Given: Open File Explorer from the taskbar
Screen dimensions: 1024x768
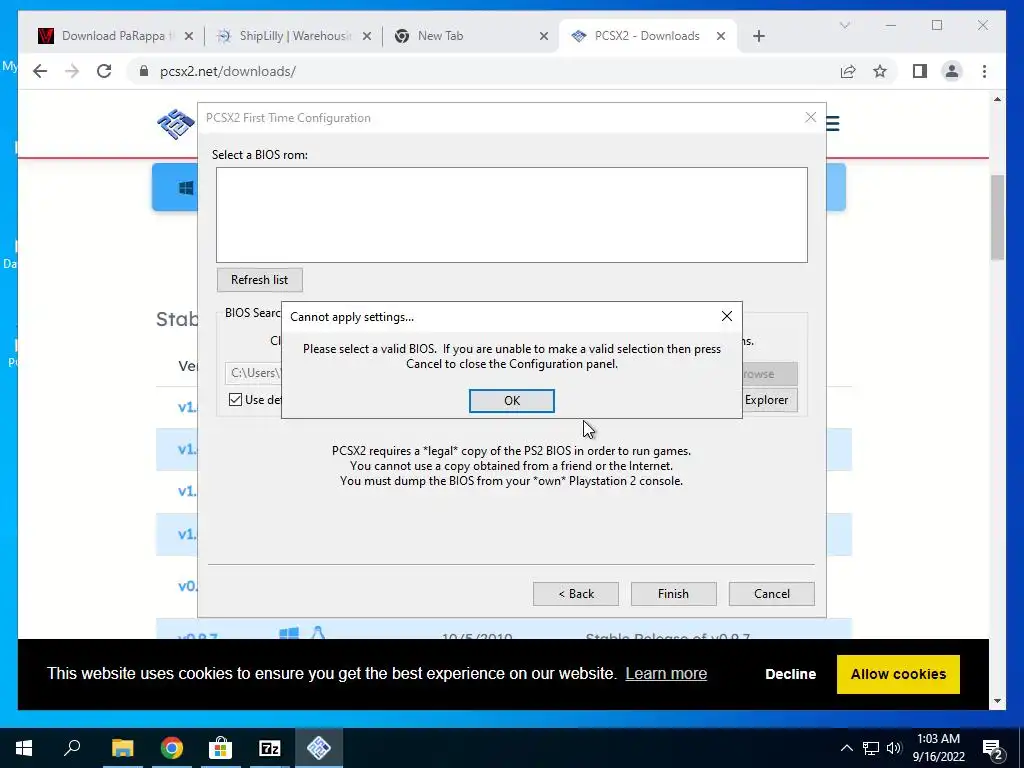Looking at the screenshot, I should (122, 748).
